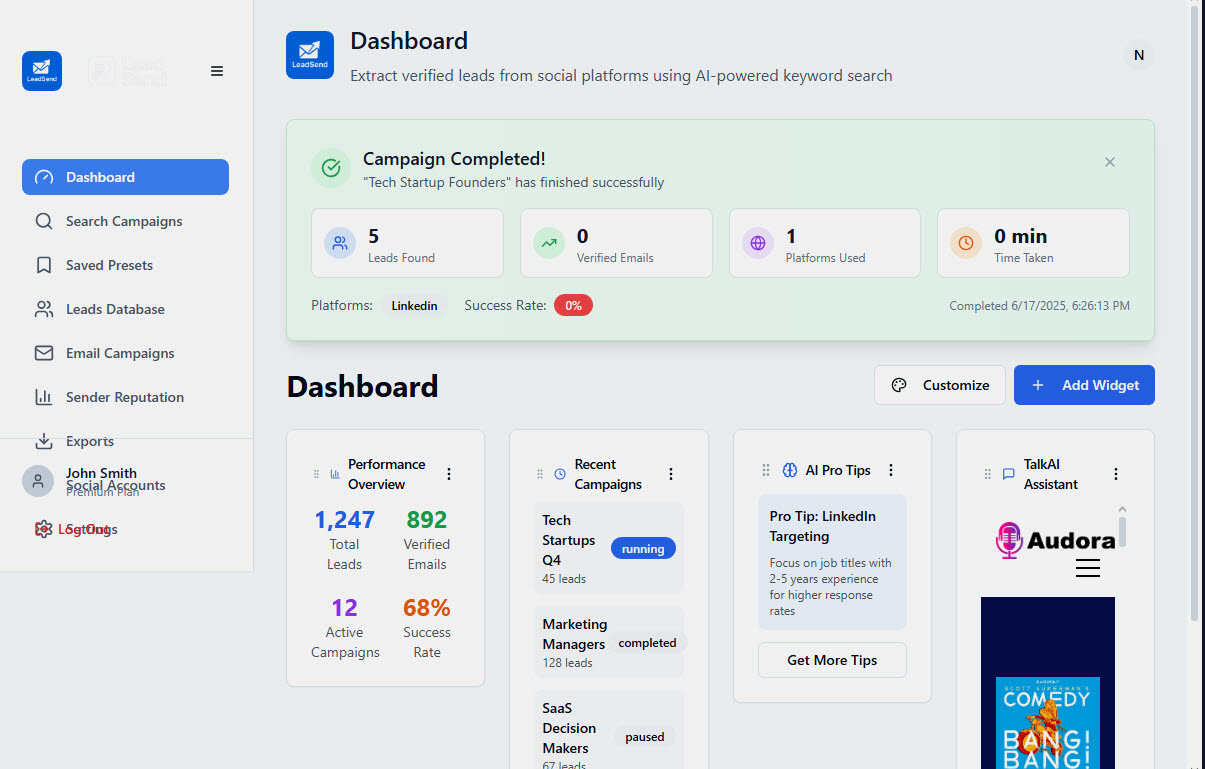The height and width of the screenshot is (769, 1205).
Task: Click the Search Campaigns magnifier icon
Action: click(44, 221)
